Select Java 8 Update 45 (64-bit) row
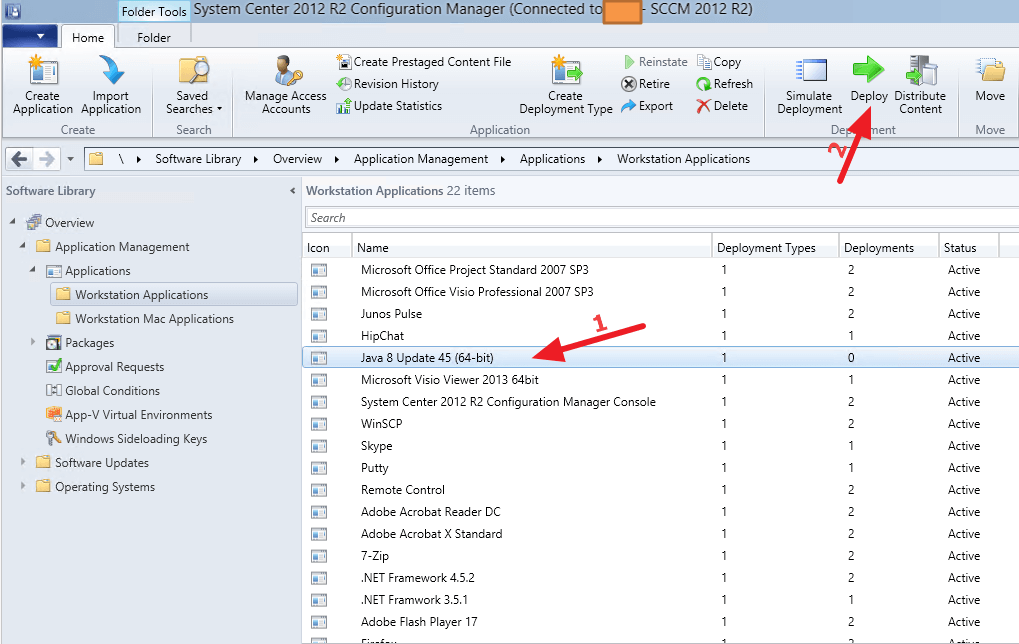The width and height of the screenshot is (1019, 644). (x=660, y=357)
